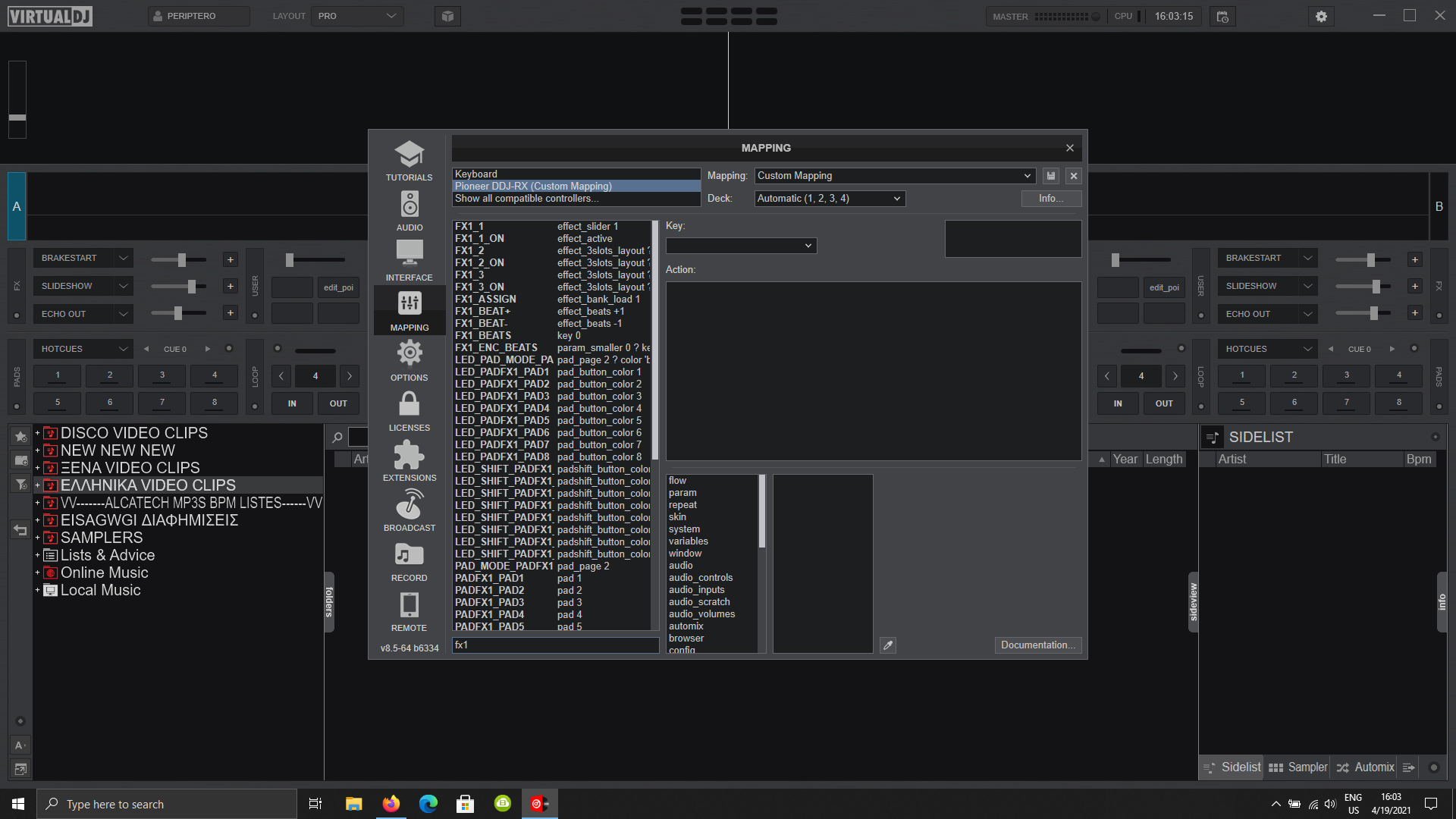
Task: Open left deck HOTCUES pads dropdown
Action: [x=83, y=349]
